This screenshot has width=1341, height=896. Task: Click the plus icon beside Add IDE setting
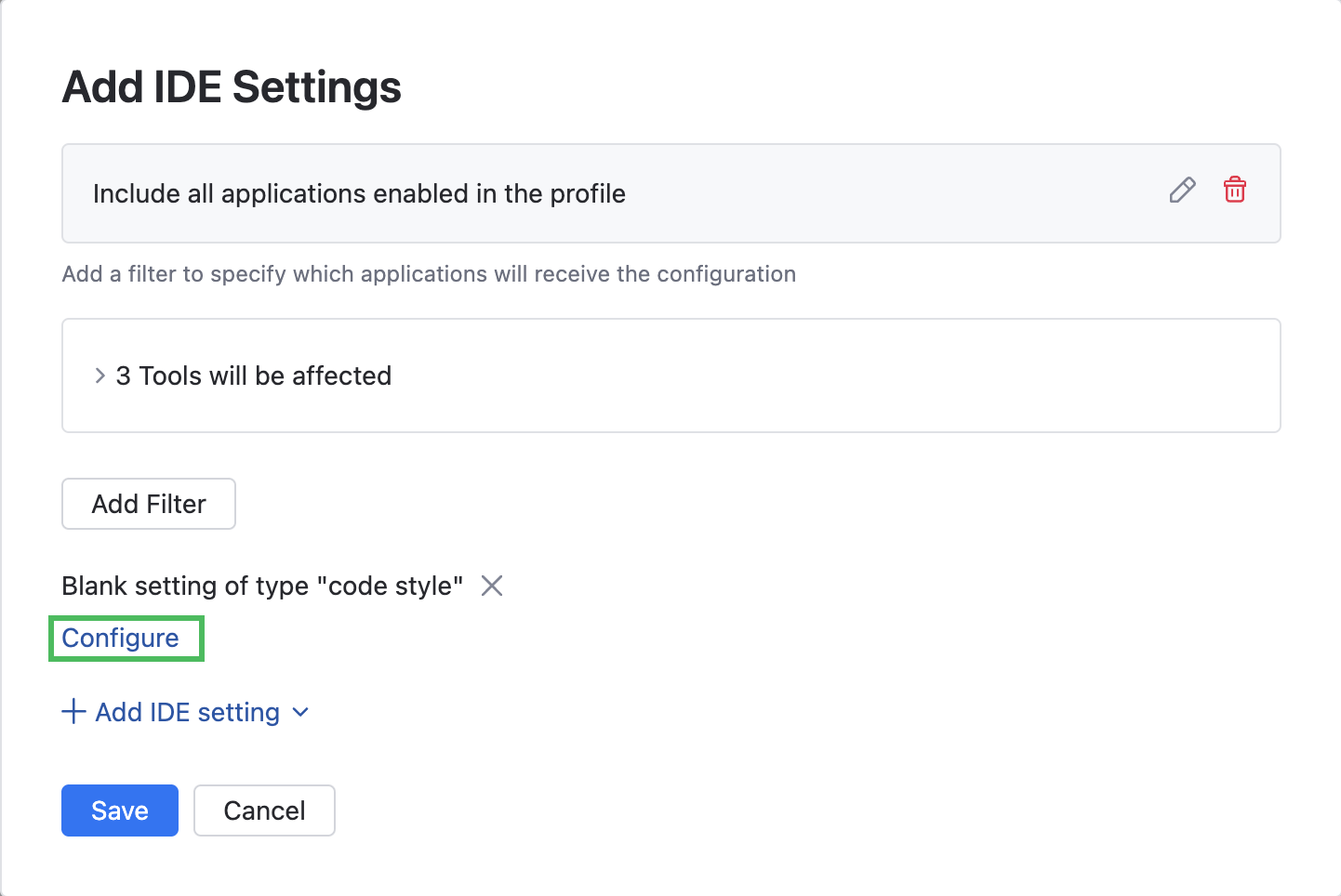73,711
